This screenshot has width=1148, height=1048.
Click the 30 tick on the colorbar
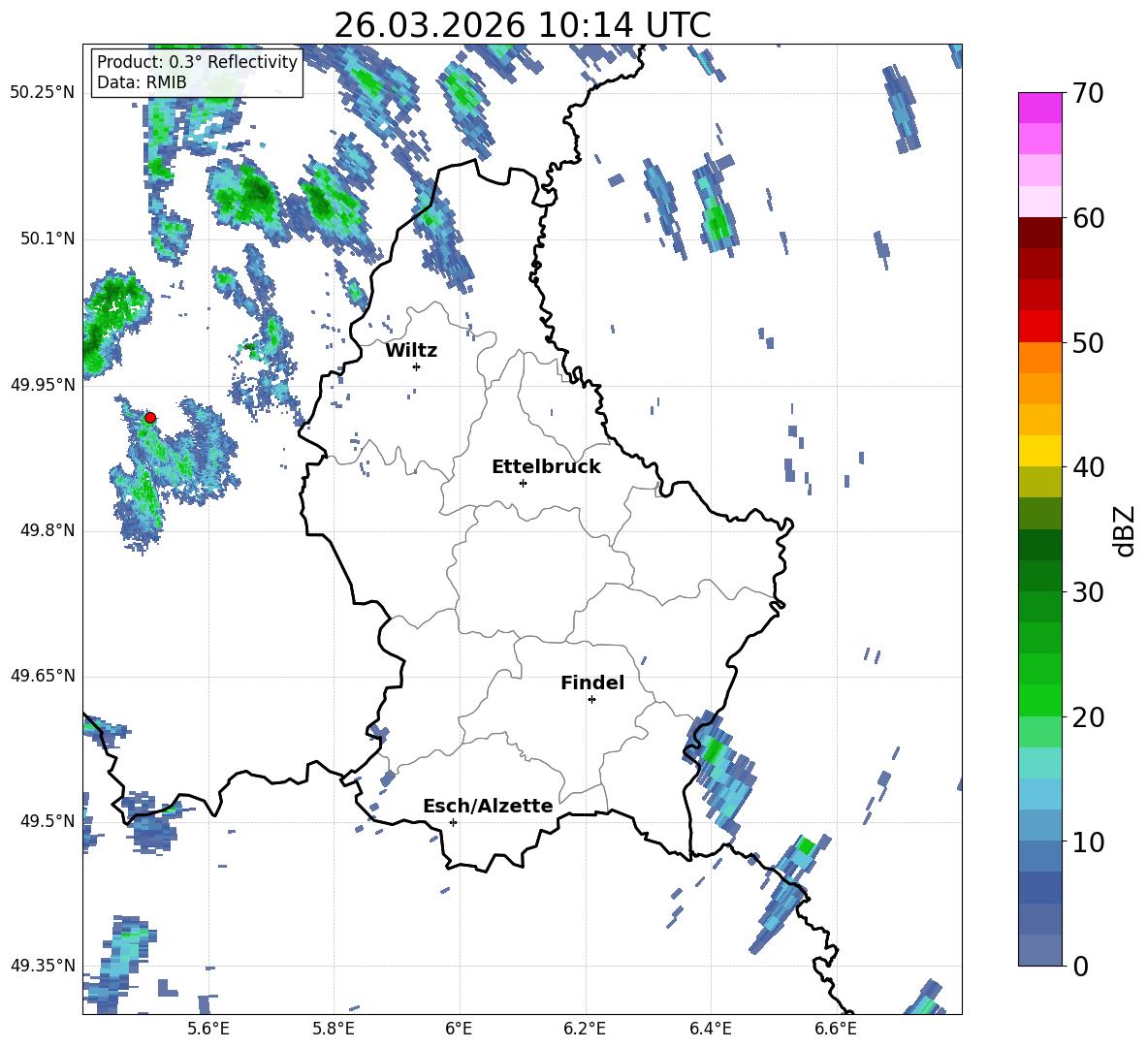1088,592
